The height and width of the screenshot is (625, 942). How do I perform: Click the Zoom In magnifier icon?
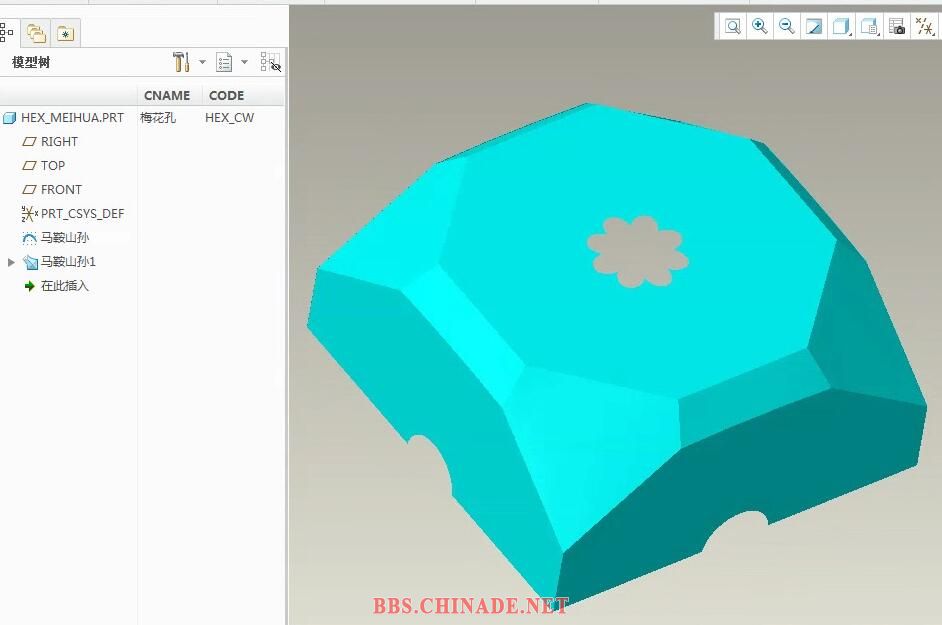tap(760, 27)
